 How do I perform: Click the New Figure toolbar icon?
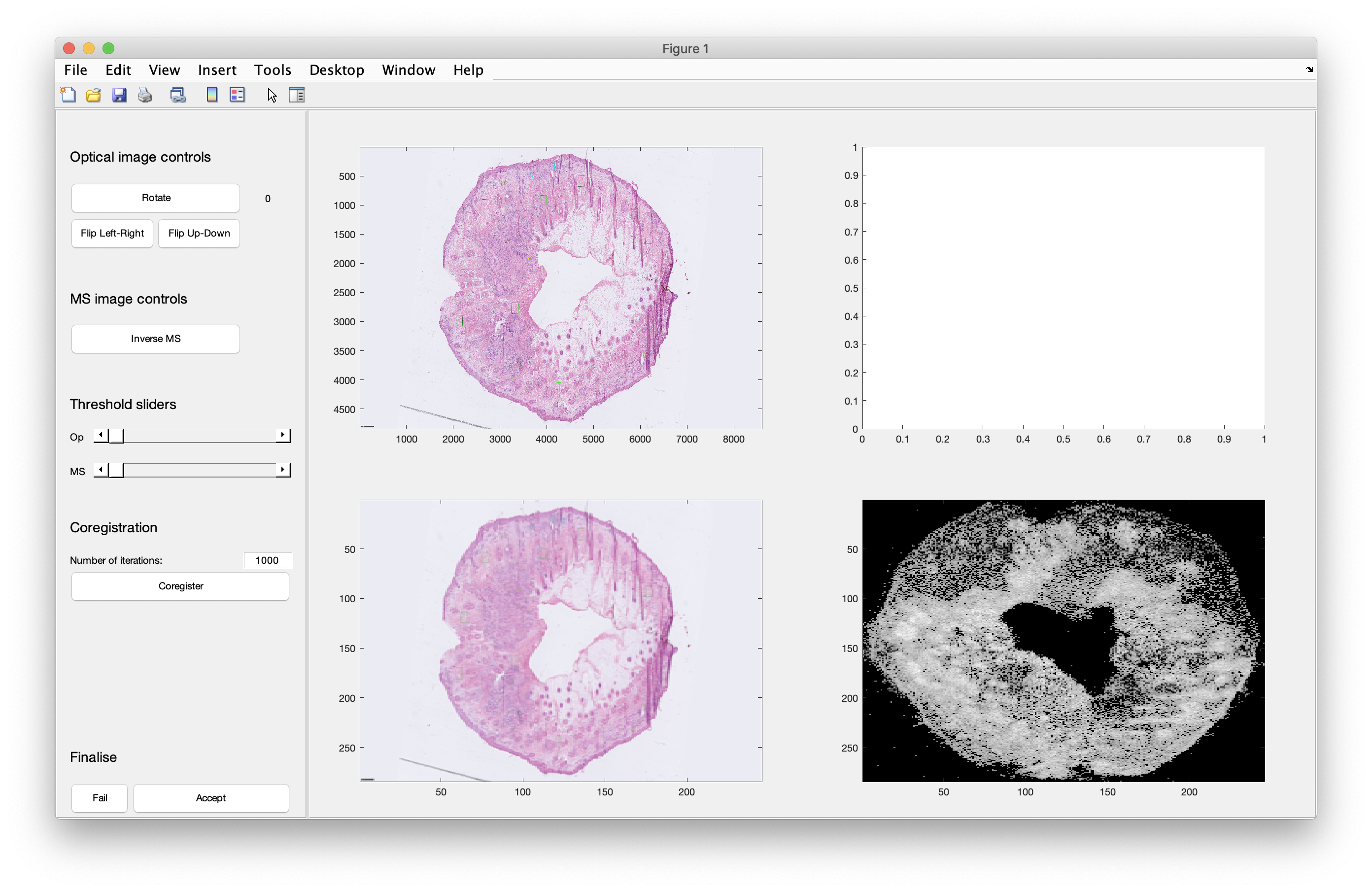click(x=68, y=95)
